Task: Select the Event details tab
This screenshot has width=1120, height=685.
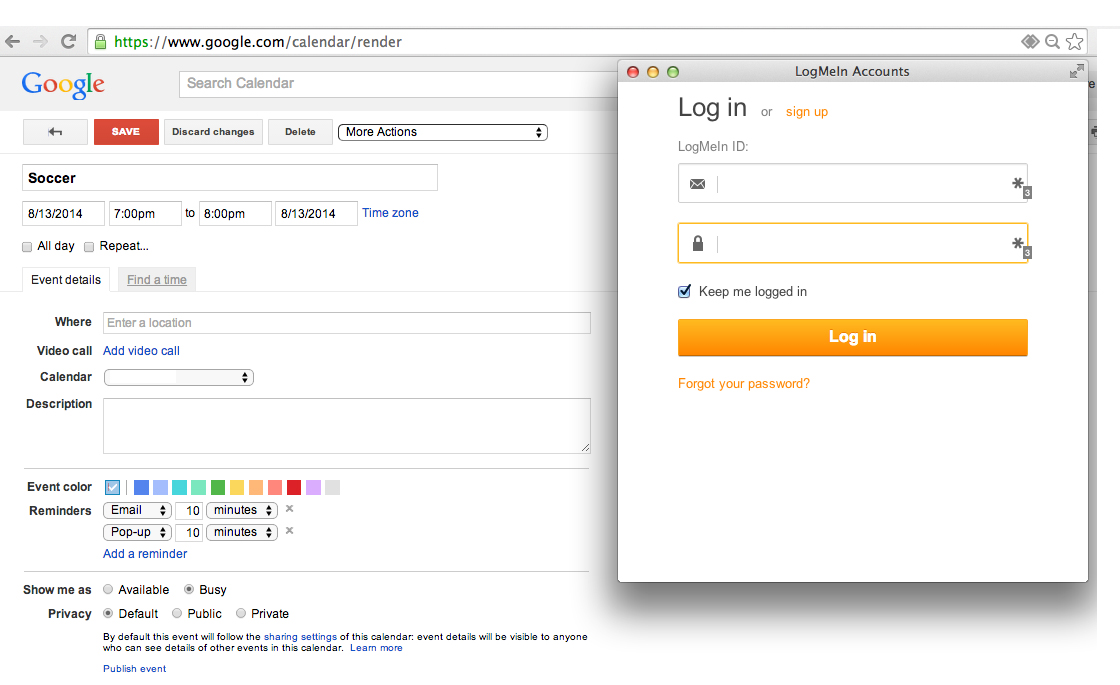Action: click(x=66, y=280)
